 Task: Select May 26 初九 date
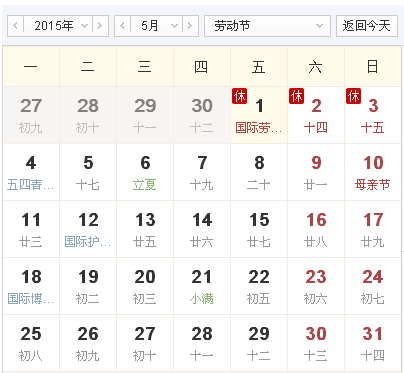(88, 343)
